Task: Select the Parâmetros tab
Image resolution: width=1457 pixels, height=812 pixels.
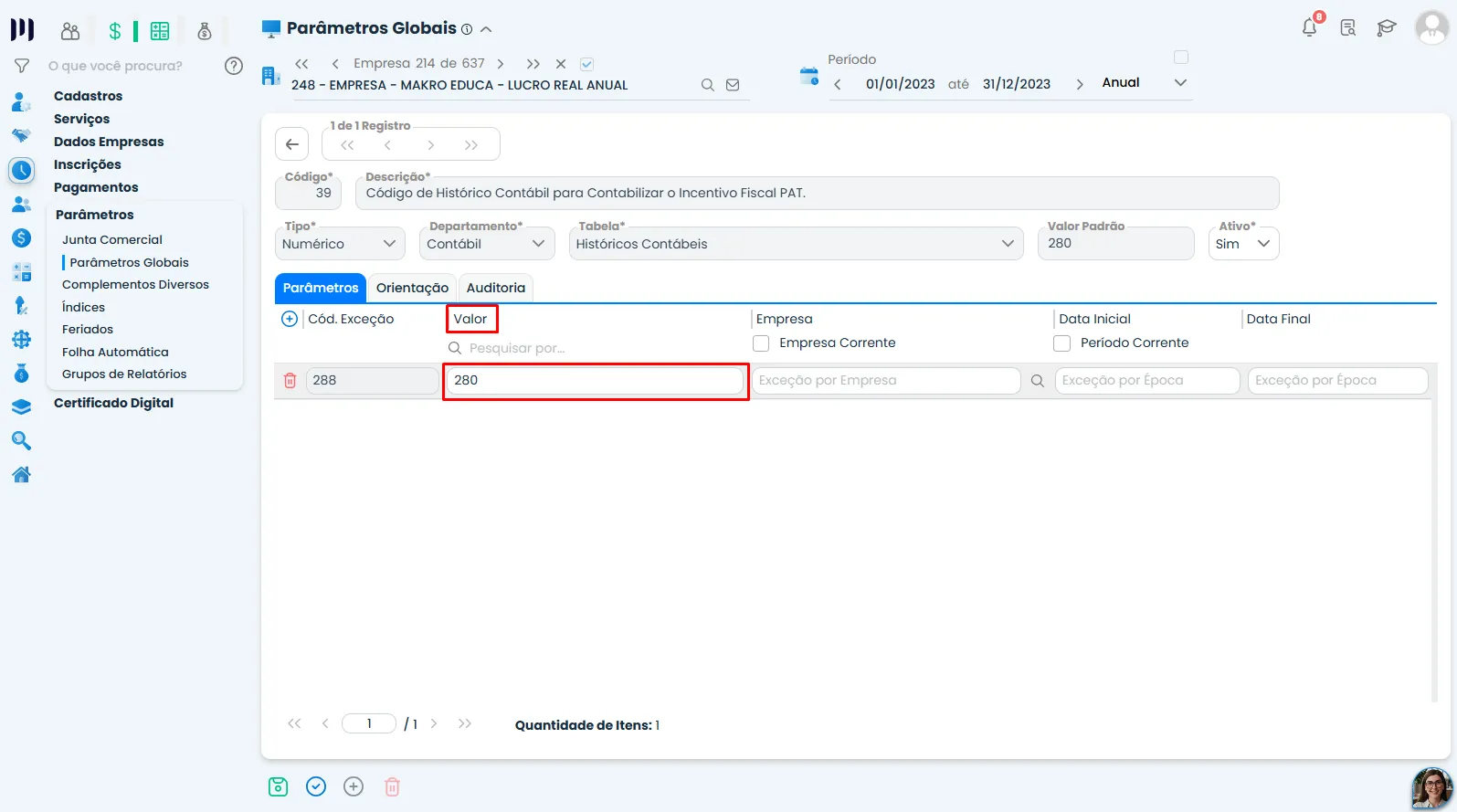Action: pos(321,288)
